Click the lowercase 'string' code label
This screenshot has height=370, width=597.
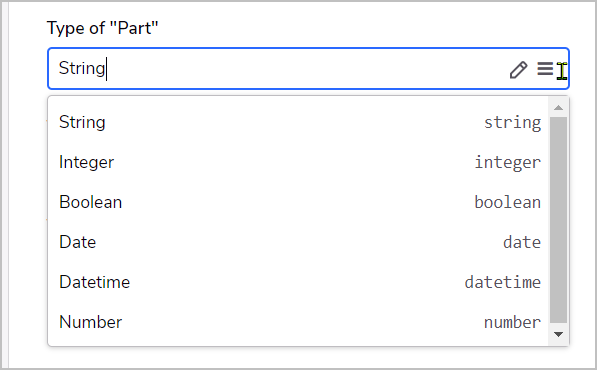pyautogui.click(x=512, y=123)
